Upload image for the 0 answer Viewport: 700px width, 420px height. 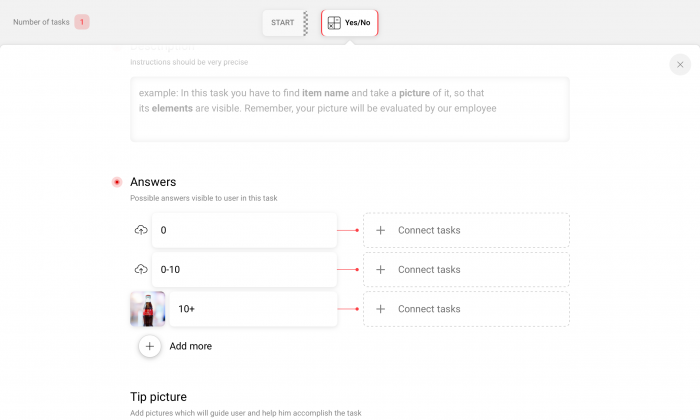[141, 230]
